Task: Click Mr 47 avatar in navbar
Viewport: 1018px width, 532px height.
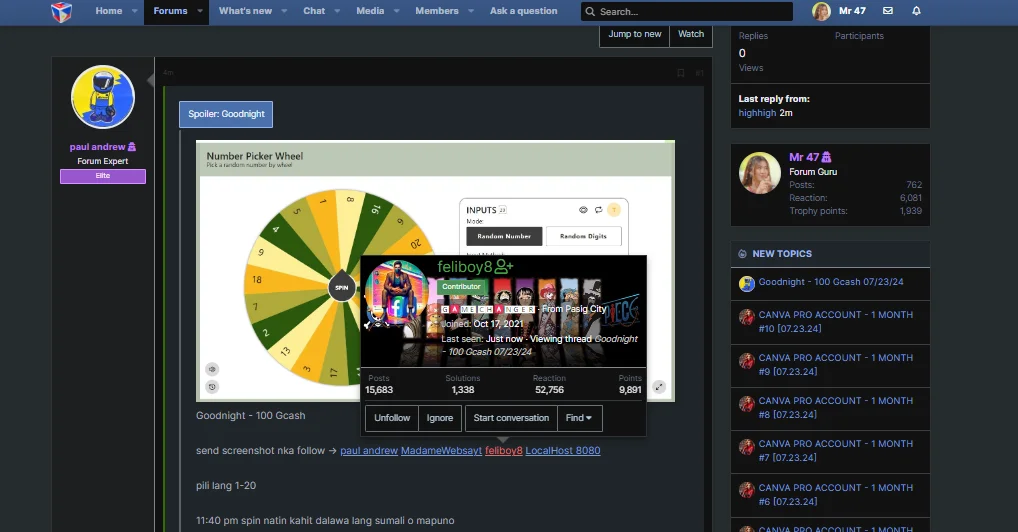Action: [x=821, y=11]
